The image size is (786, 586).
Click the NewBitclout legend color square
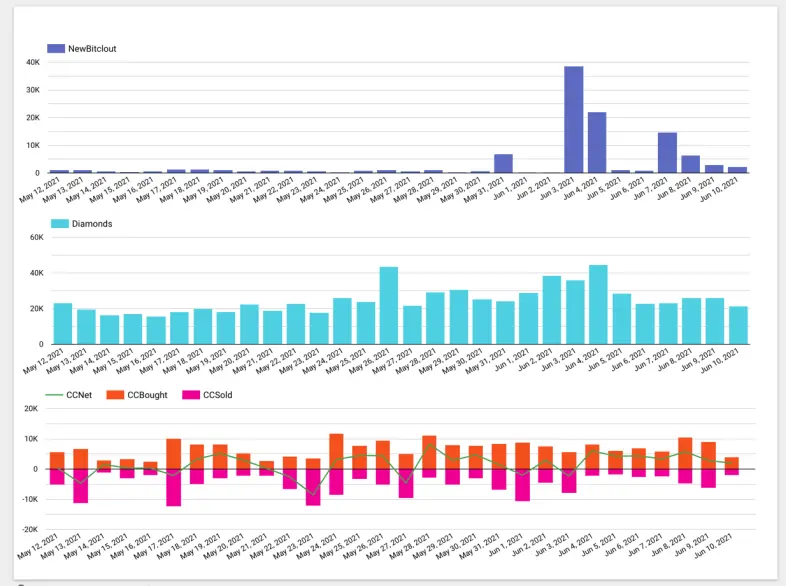(x=56, y=48)
